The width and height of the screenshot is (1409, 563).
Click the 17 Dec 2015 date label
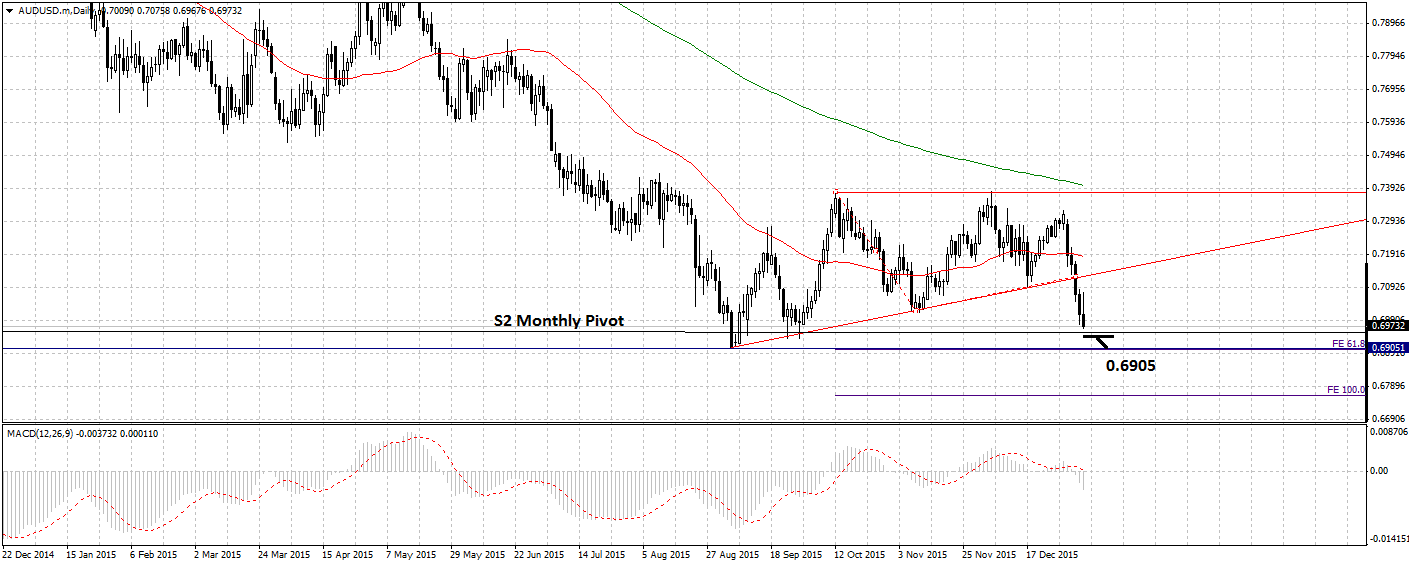coord(1053,553)
